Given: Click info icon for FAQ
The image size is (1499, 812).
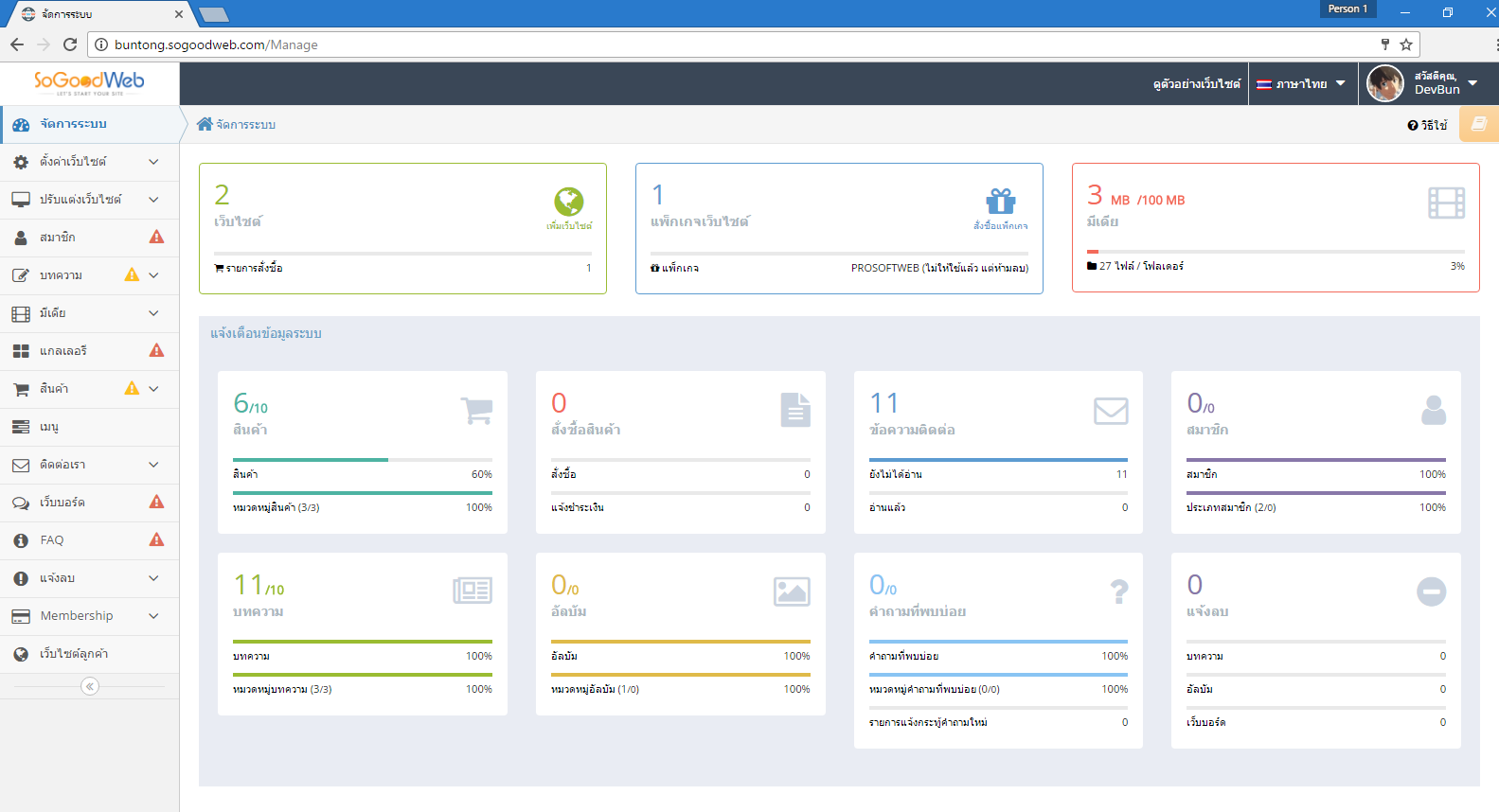Looking at the screenshot, I should [x=21, y=540].
